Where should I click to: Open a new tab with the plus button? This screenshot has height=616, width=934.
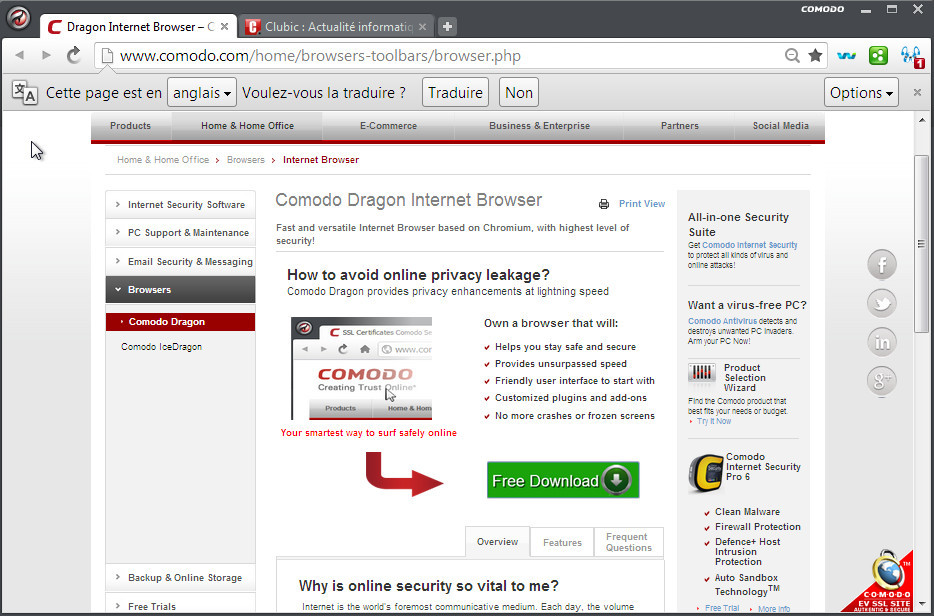point(447,26)
